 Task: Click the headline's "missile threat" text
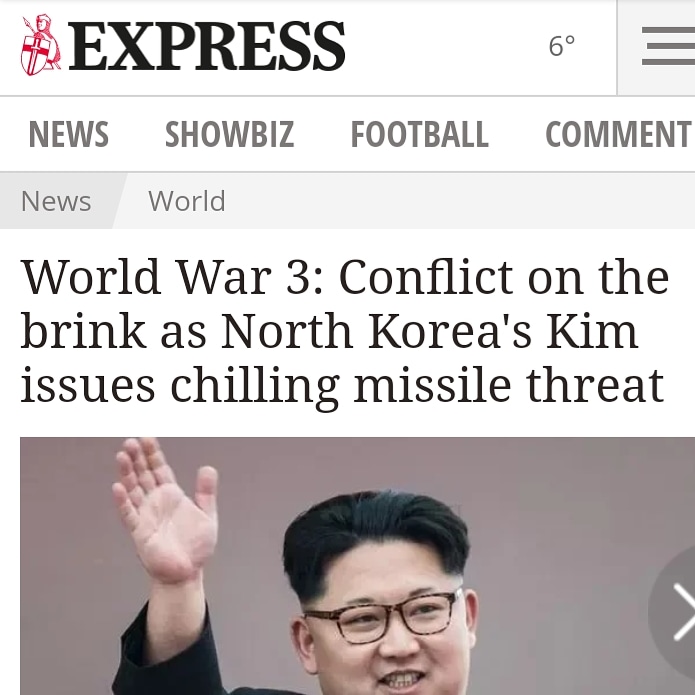coord(509,386)
